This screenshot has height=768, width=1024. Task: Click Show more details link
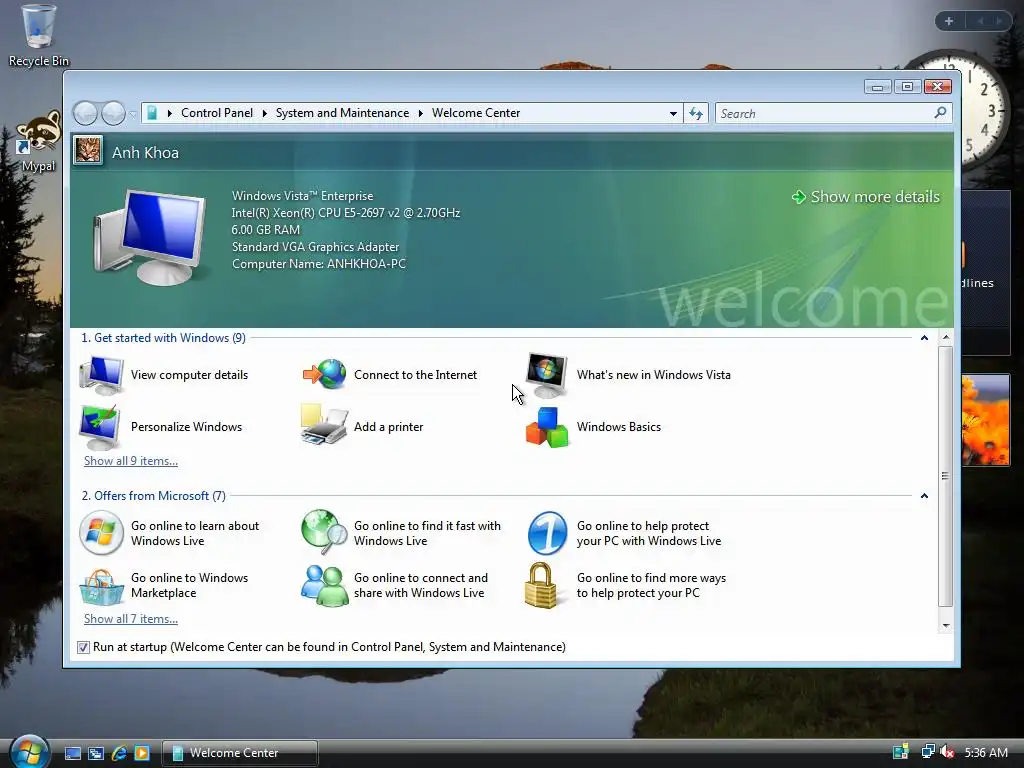coord(866,197)
